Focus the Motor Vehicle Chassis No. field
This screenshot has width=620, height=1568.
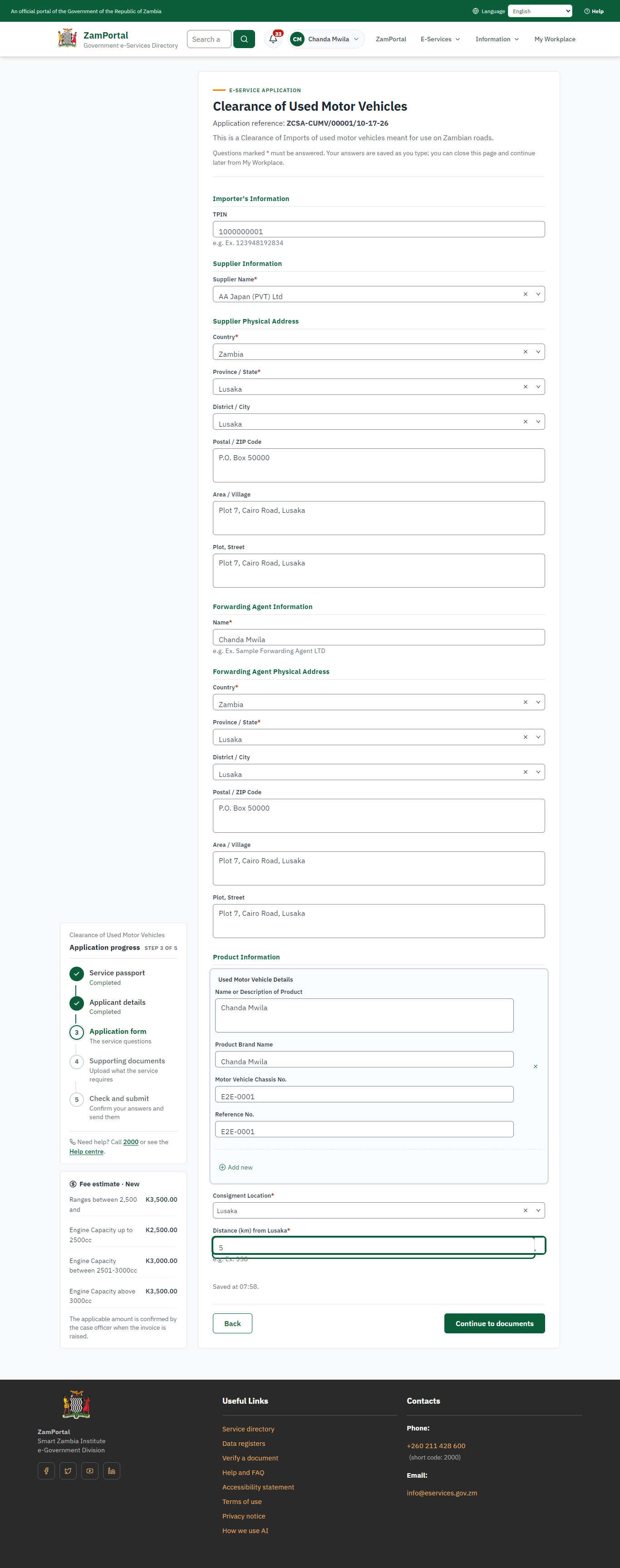point(364,1095)
